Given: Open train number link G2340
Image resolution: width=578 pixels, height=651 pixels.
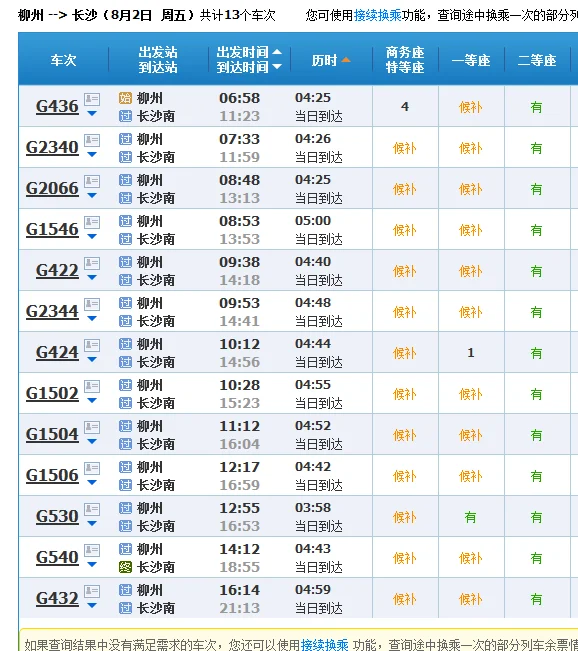Looking at the screenshot, I should pyautogui.click(x=52, y=147).
